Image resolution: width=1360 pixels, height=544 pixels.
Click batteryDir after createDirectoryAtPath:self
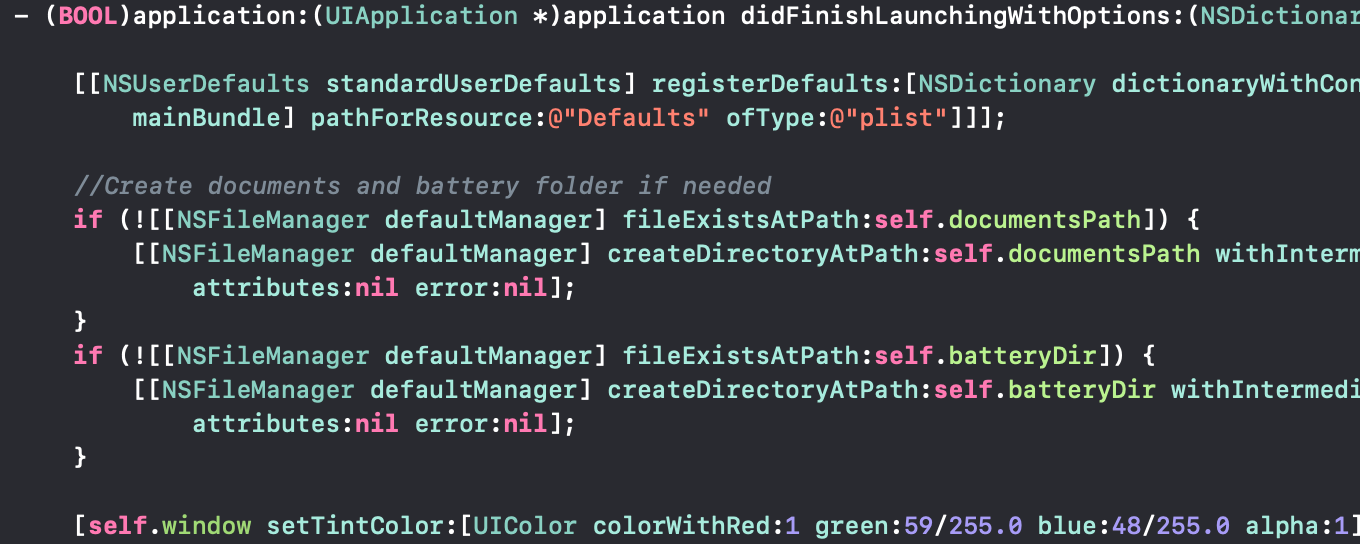pos(1082,389)
